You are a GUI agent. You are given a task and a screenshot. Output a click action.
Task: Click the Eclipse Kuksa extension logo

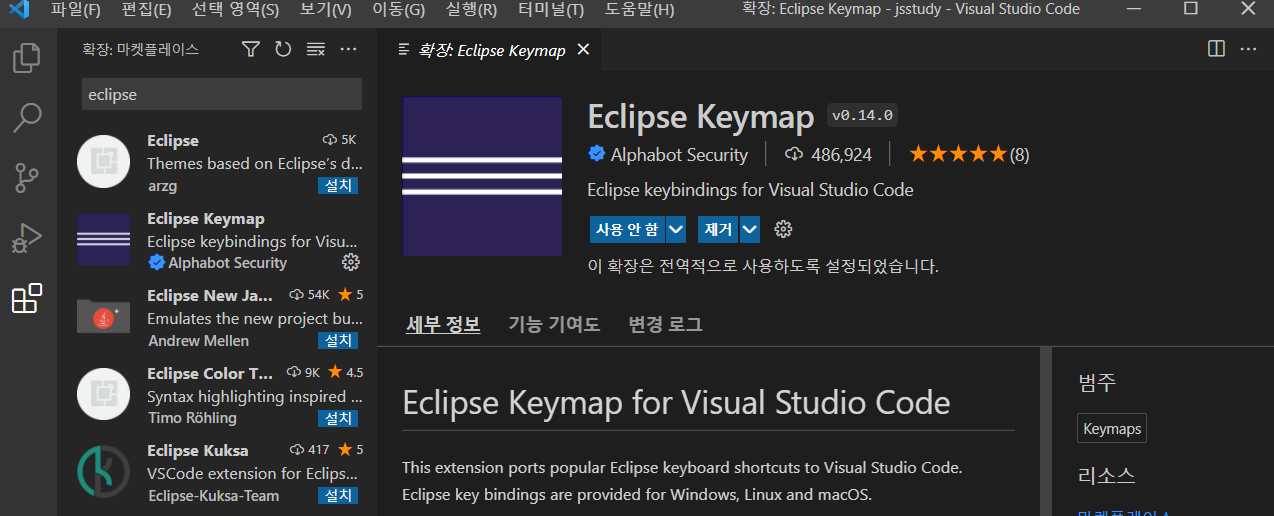click(x=104, y=471)
